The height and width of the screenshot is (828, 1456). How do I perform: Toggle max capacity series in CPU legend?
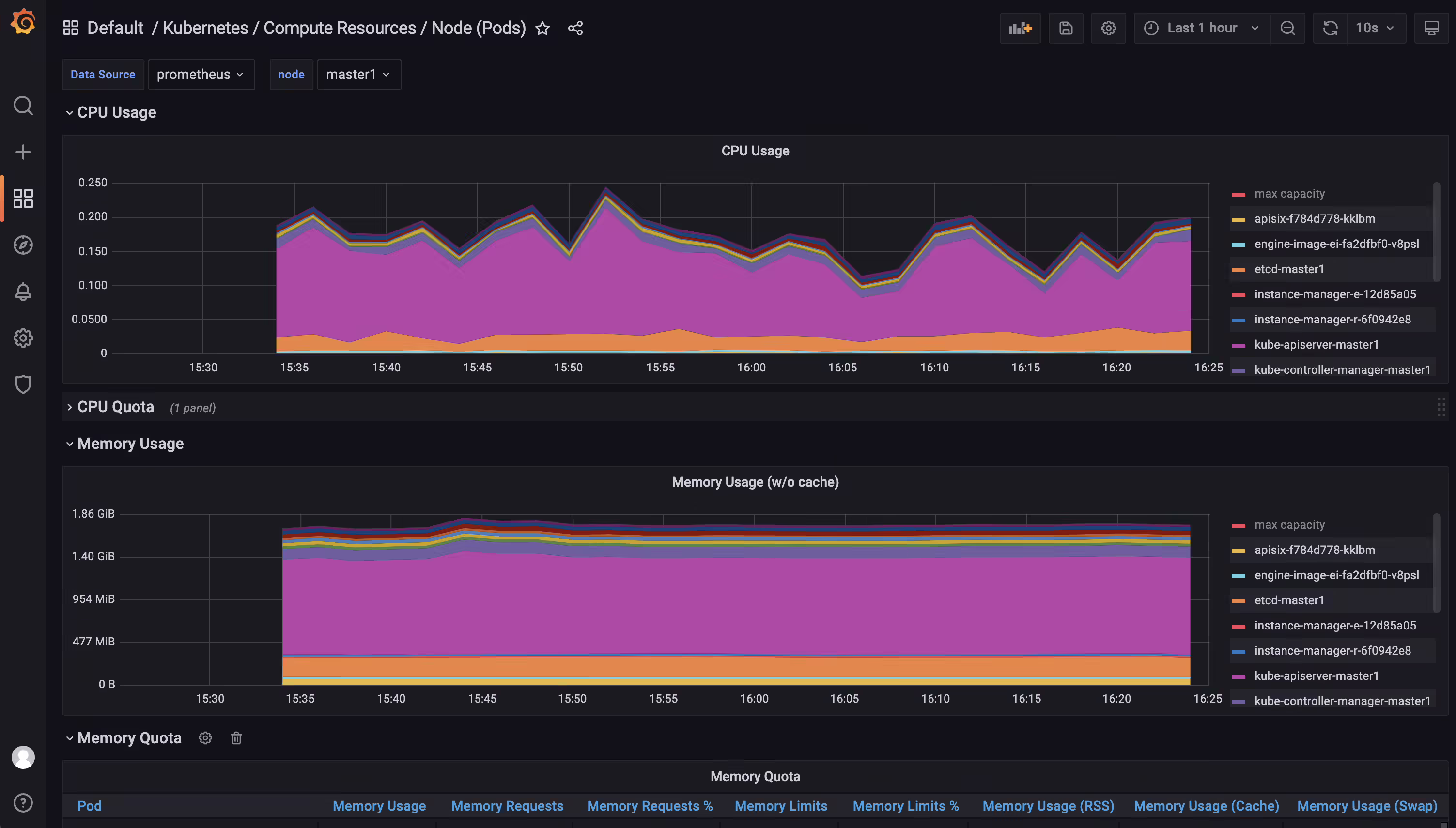pyautogui.click(x=1289, y=193)
